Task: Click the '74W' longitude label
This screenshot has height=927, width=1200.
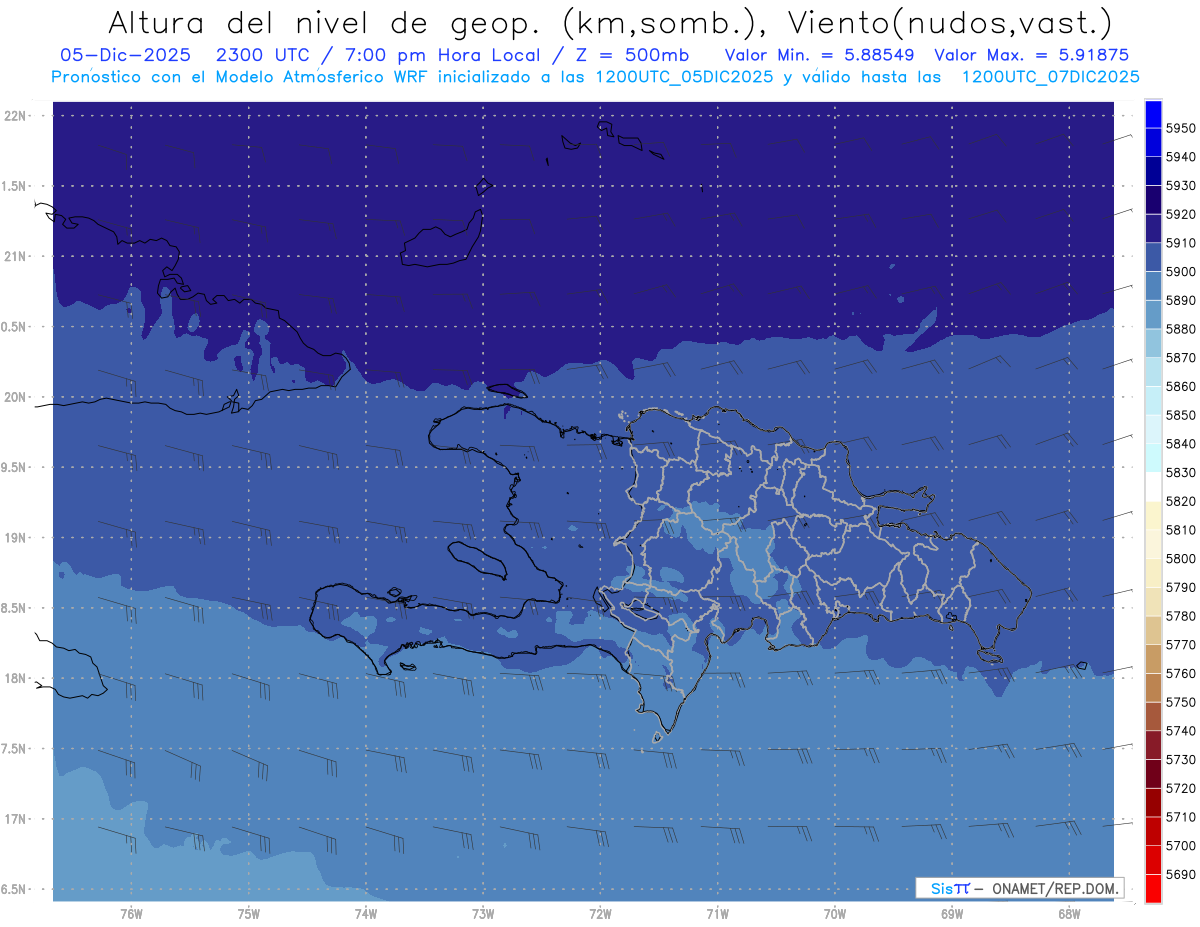Action: pyautogui.click(x=366, y=913)
